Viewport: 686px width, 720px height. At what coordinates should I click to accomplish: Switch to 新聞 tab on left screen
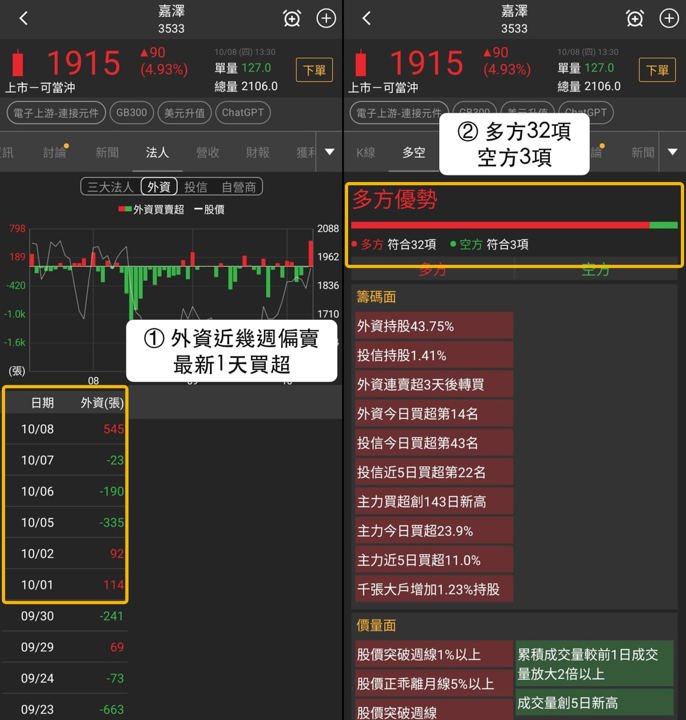(x=107, y=152)
